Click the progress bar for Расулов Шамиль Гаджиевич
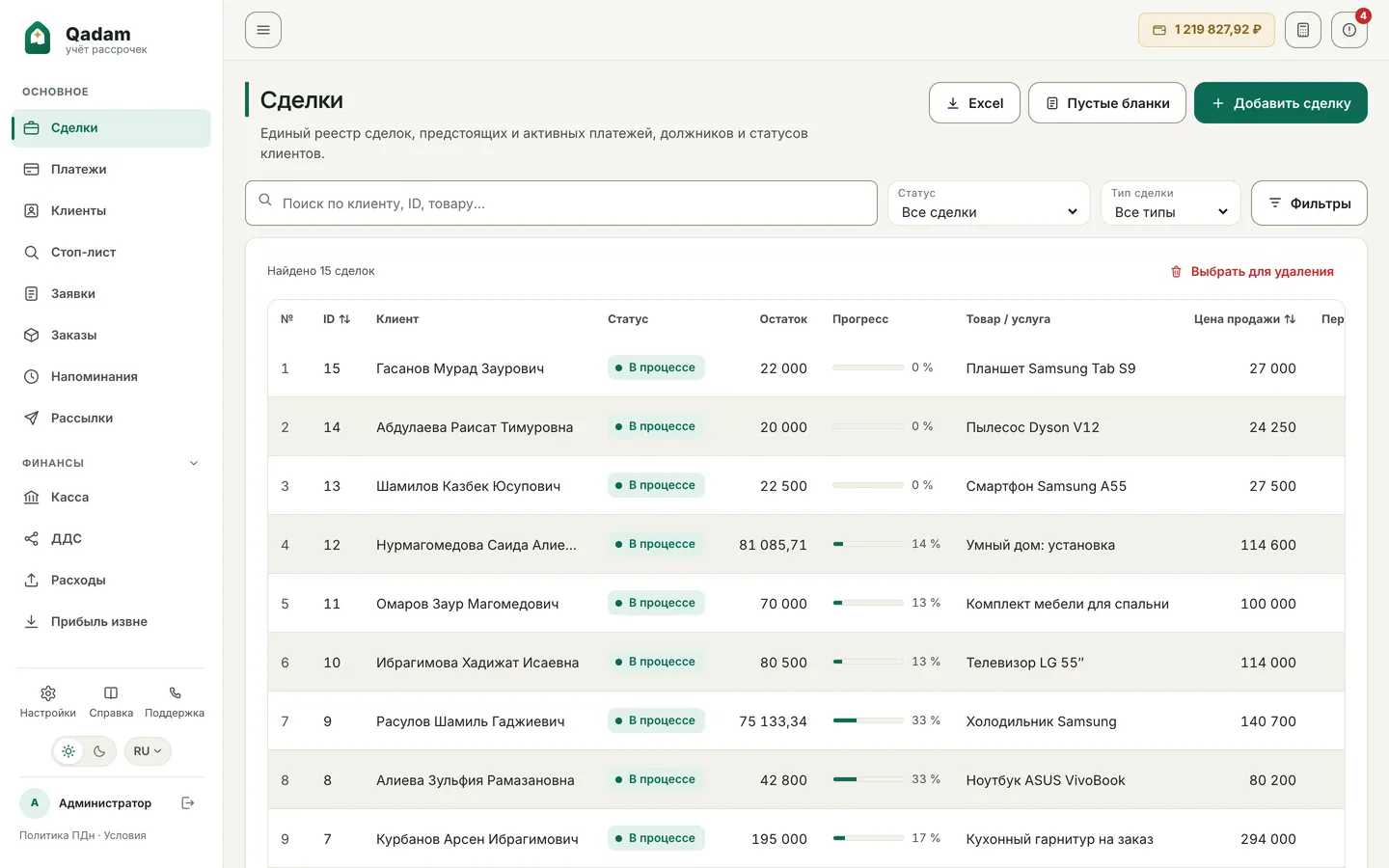This screenshot has width=1389, height=868. pos(868,720)
